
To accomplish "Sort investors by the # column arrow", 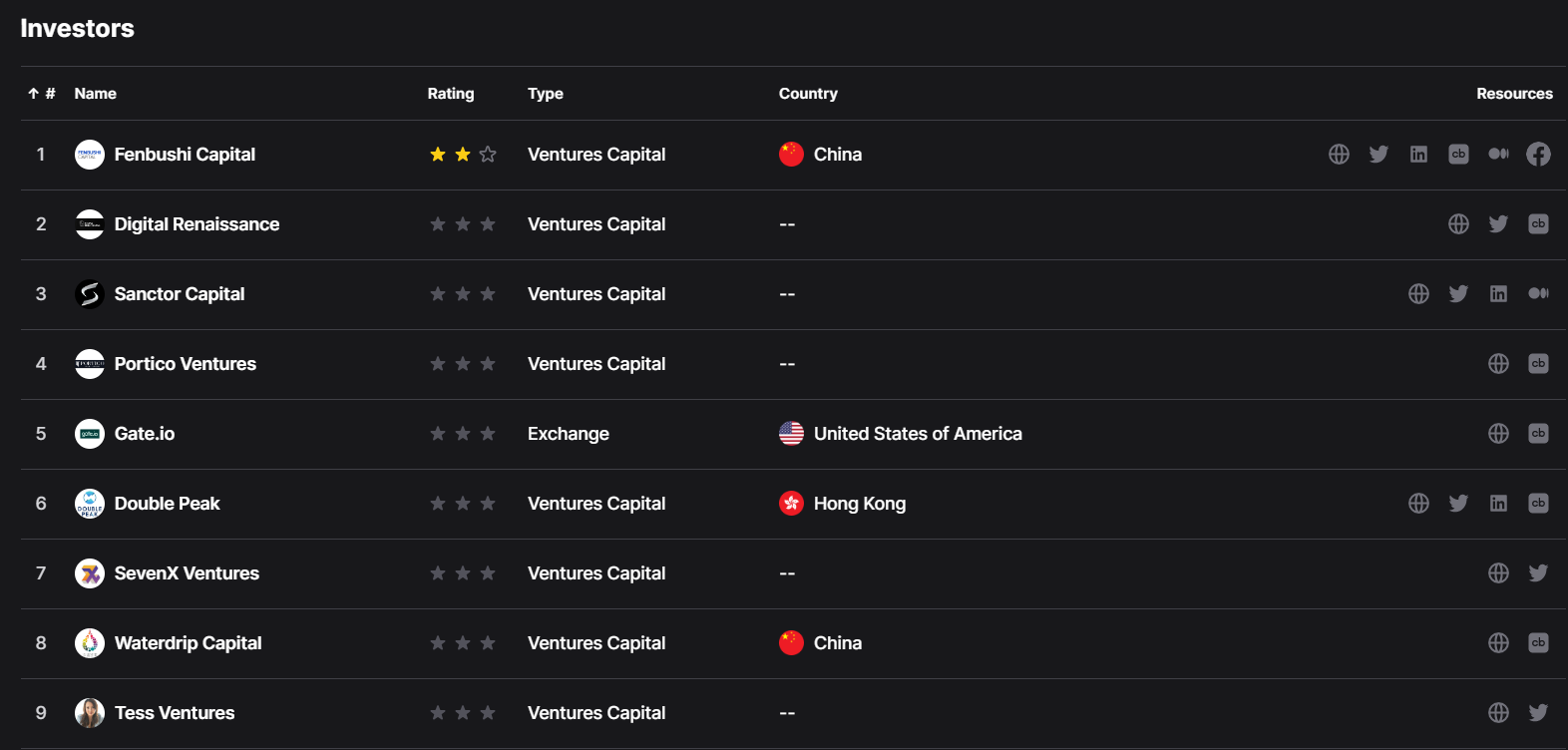I will click(x=34, y=94).
